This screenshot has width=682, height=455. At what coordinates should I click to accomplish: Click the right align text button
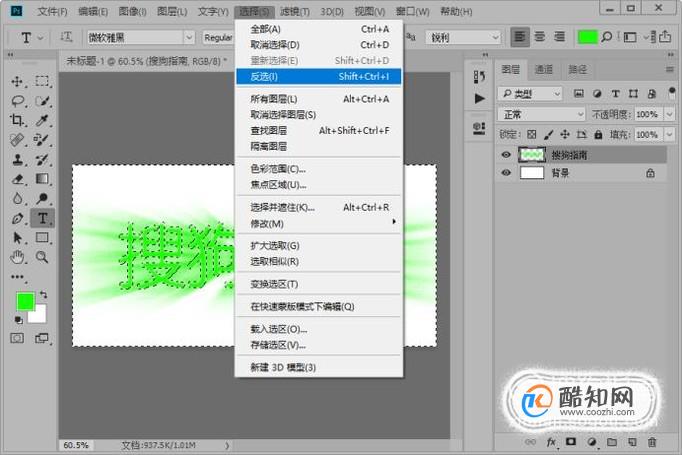tap(559, 37)
